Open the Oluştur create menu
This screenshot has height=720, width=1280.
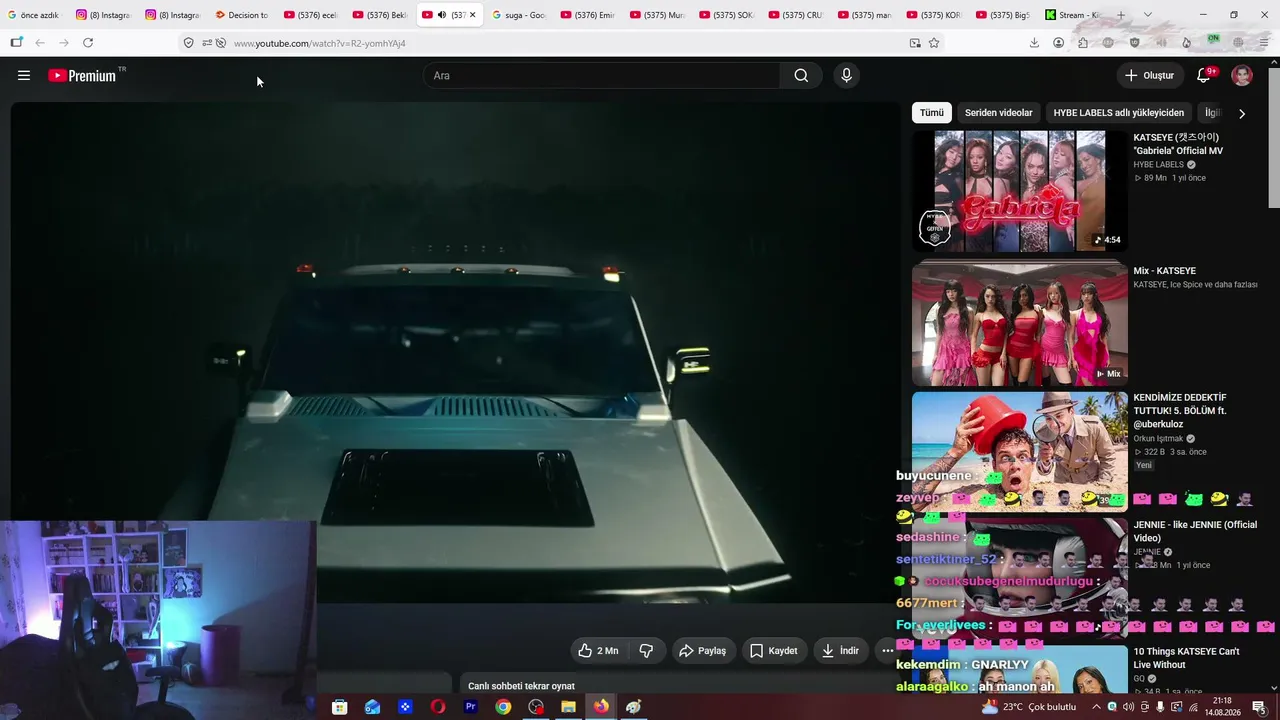click(1149, 75)
